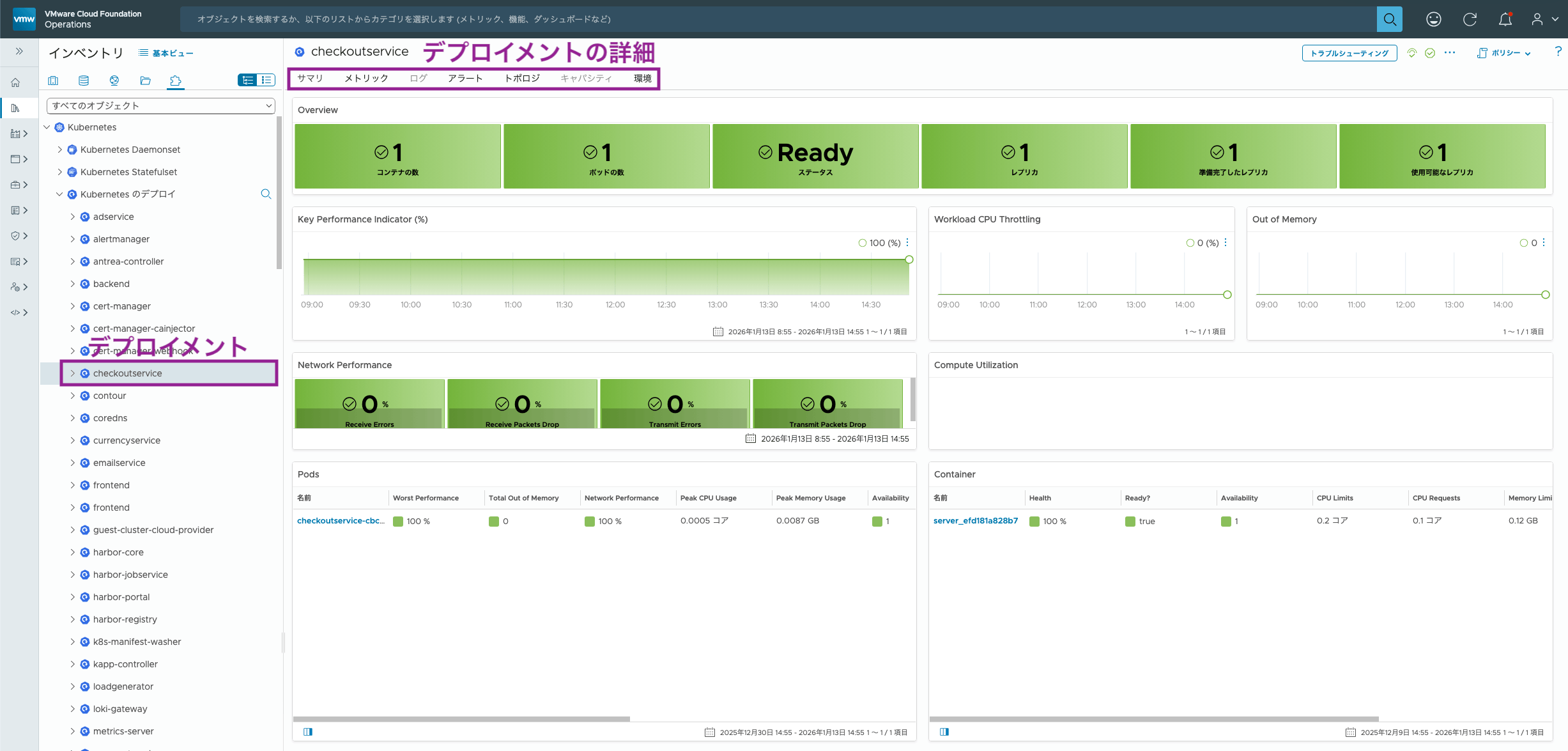Click the search magnifier button in top bar

pos(1389,19)
